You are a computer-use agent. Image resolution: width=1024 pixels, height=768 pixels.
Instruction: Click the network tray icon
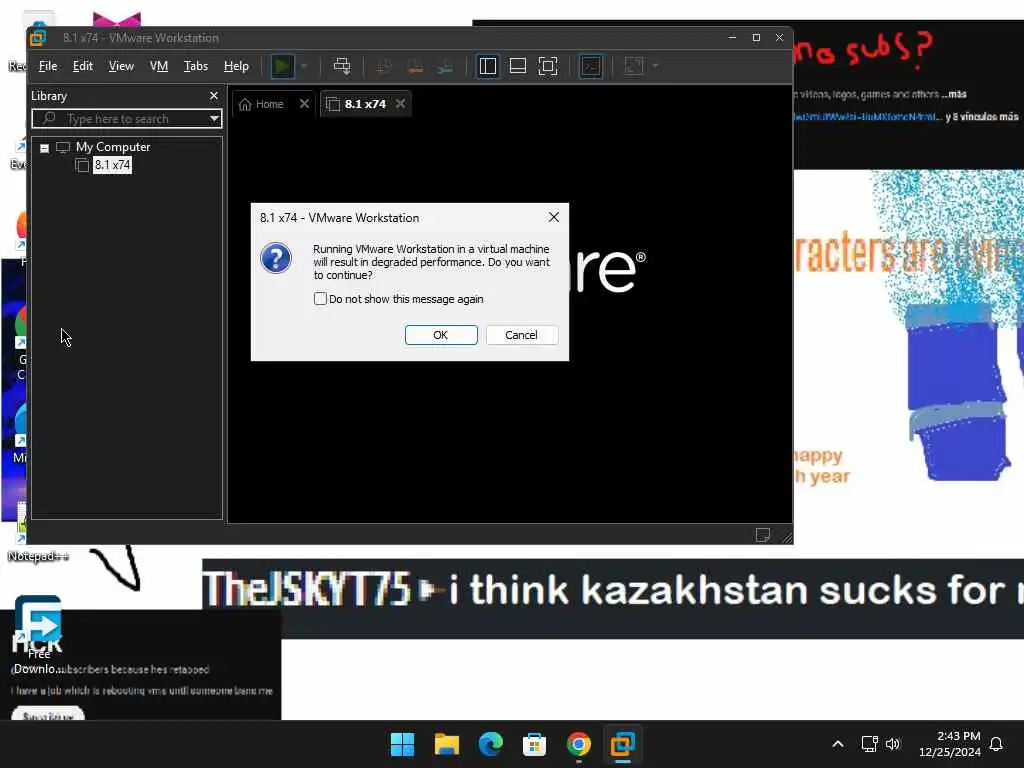coord(869,744)
